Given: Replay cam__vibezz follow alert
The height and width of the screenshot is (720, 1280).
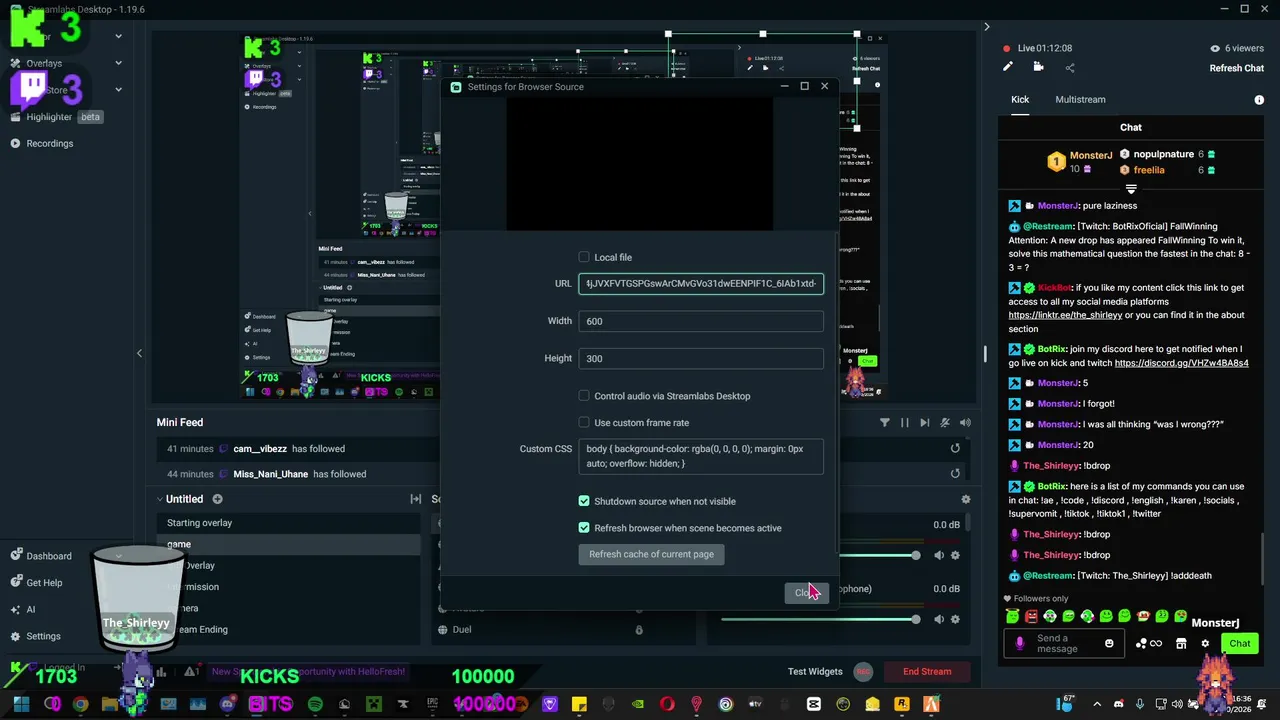Looking at the screenshot, I should 955,449.
